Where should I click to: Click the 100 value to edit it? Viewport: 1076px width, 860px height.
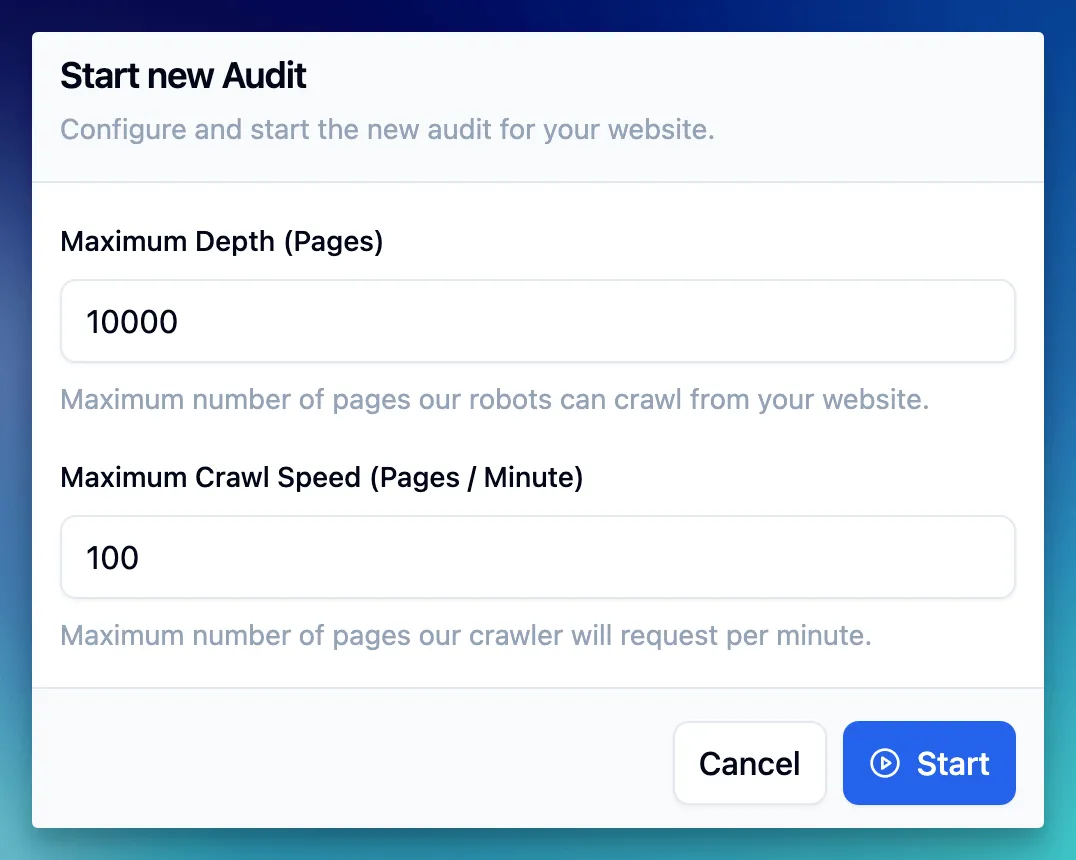point(112,557)
